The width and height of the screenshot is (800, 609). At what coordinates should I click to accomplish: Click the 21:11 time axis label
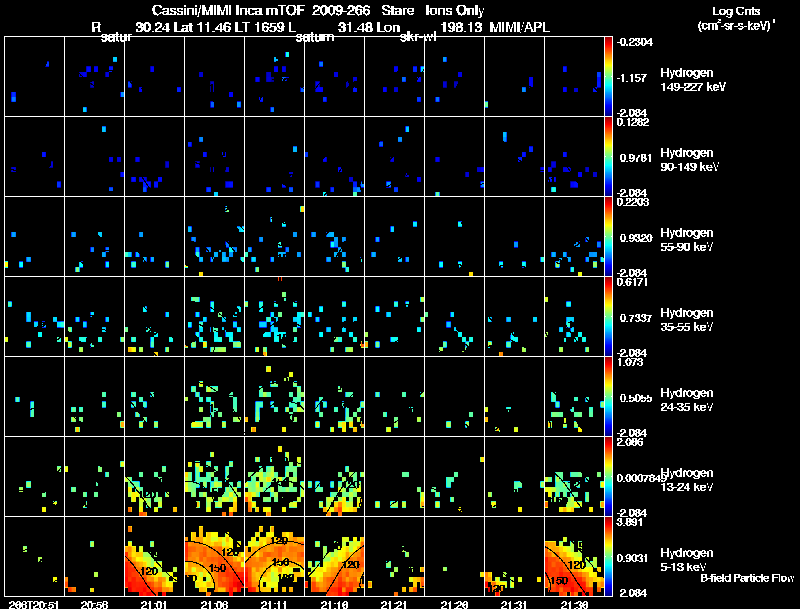coord(274,605)
